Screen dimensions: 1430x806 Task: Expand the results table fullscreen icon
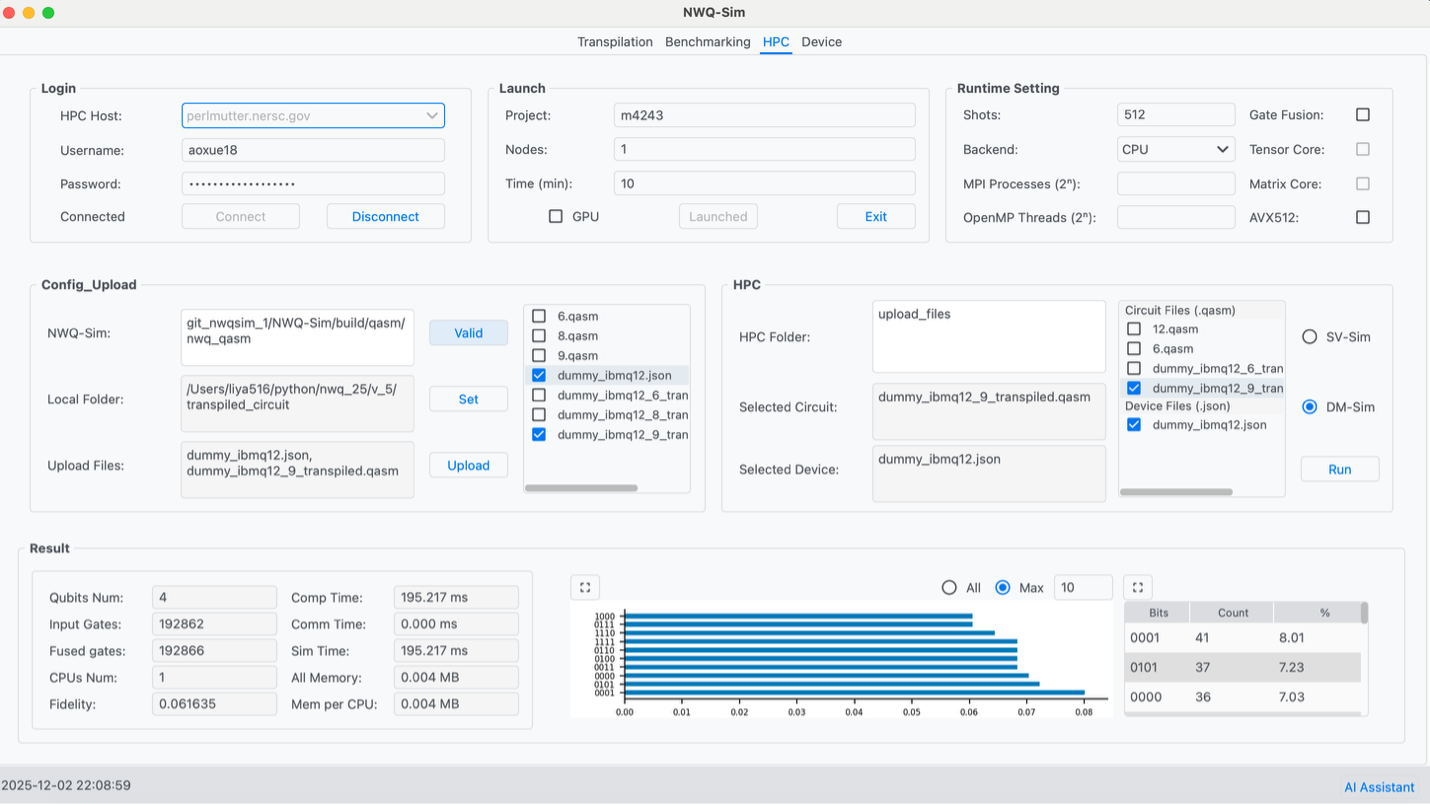(x=1137, y=587)
